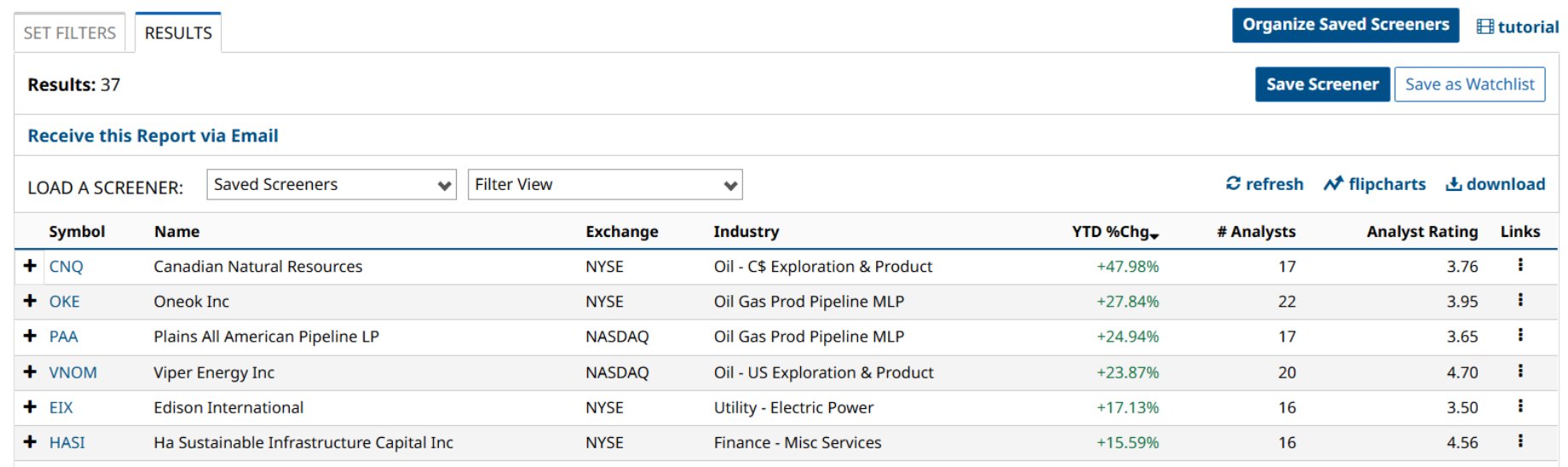Switch to the SET FILTERS tab

70,33
